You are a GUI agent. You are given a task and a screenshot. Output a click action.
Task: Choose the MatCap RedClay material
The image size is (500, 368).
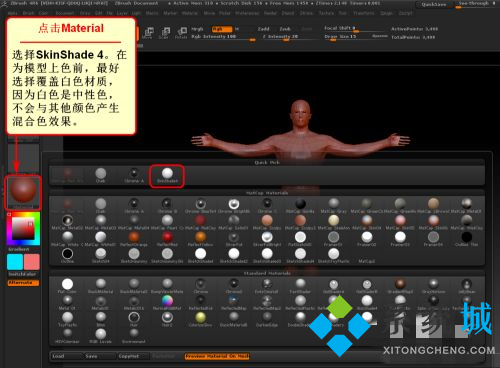point(200,222)
